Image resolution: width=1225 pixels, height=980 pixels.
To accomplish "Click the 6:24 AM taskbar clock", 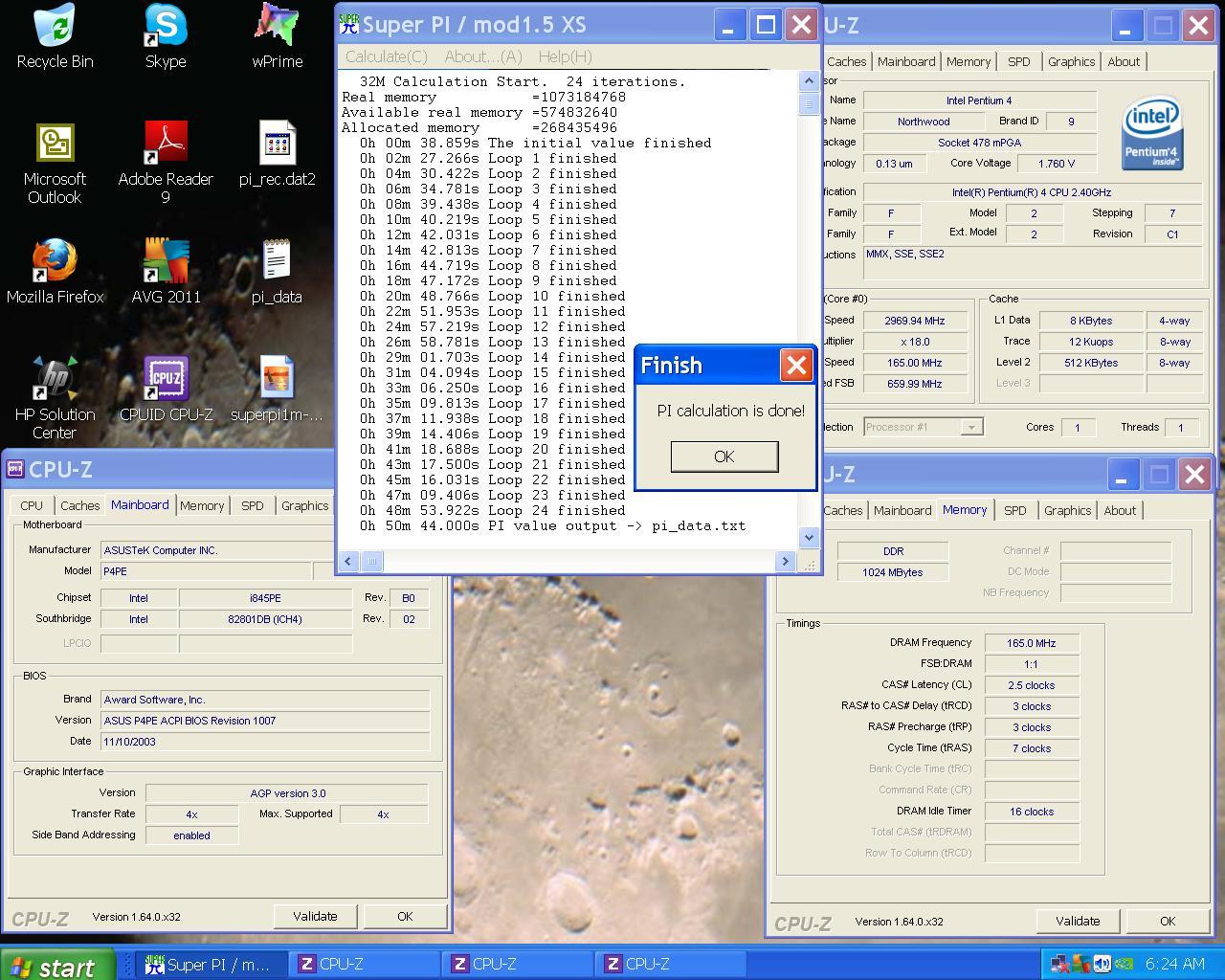I will coord(1174,964).
